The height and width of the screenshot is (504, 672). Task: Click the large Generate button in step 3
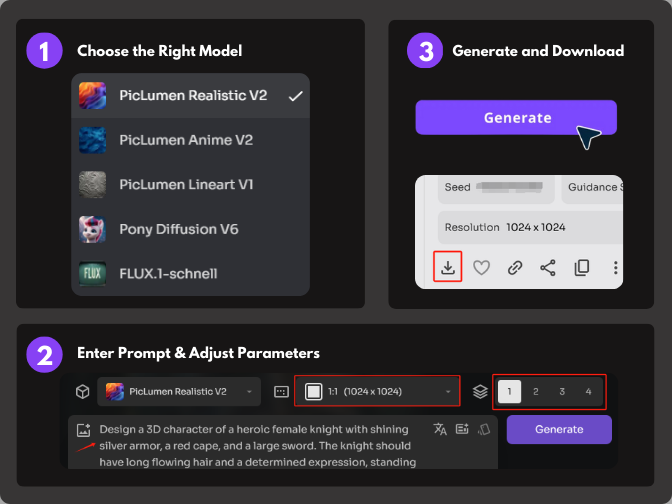(516, 117)
